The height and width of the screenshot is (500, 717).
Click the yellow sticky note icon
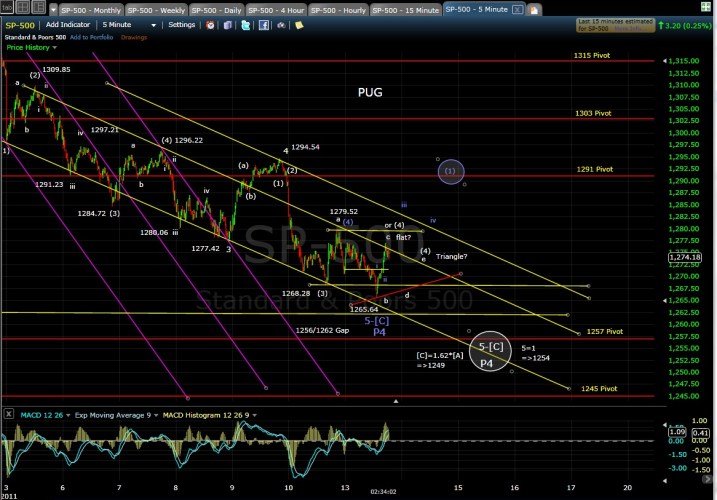point(299,25)
